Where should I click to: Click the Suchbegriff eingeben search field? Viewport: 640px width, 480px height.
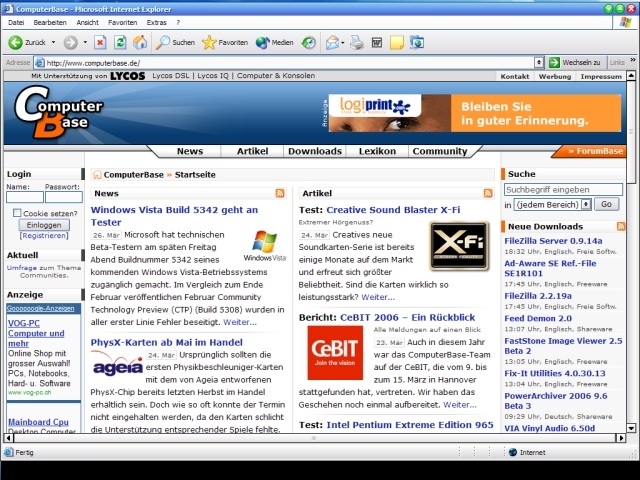[x=563, y=189]
